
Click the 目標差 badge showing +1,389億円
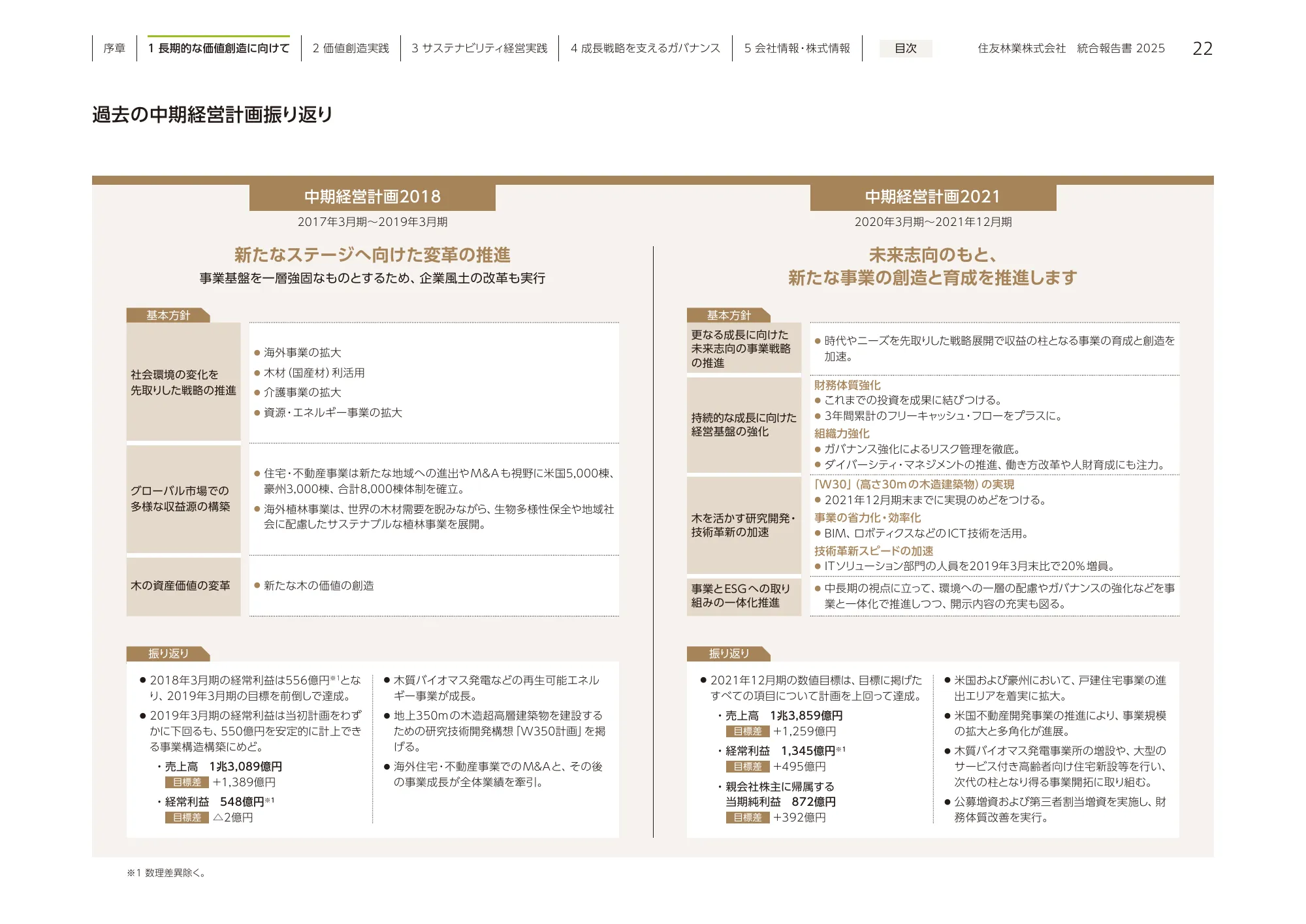click(187, 782)
